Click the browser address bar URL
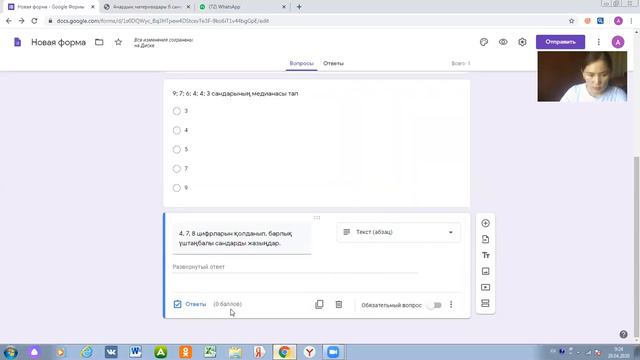The width and height of the screenshot is (640, 360). coord(162,21)
